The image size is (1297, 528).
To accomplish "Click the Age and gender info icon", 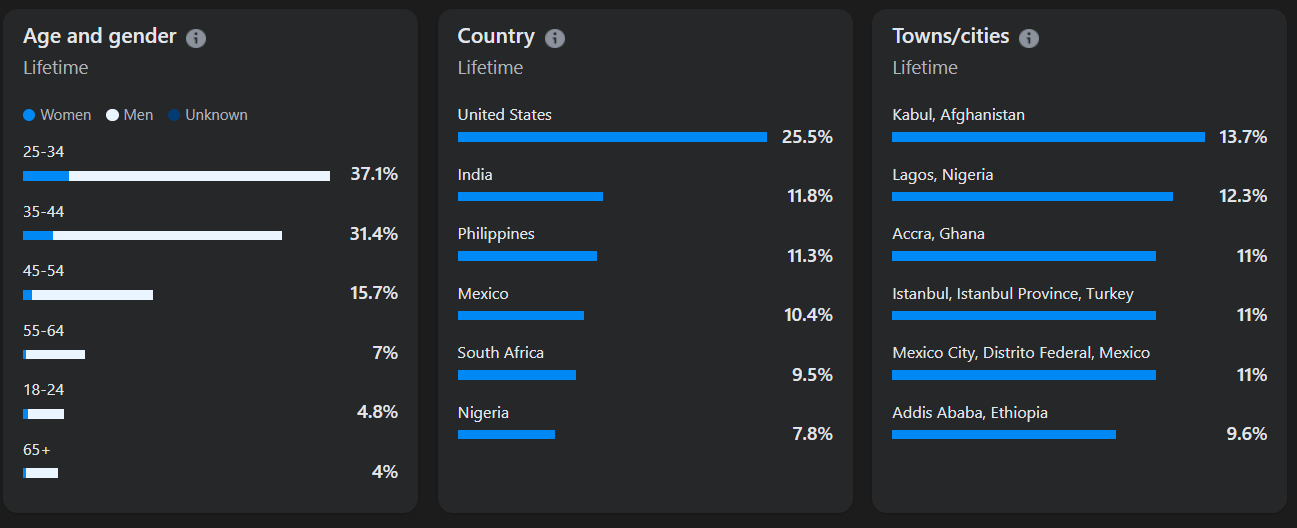I will [196, 38].
